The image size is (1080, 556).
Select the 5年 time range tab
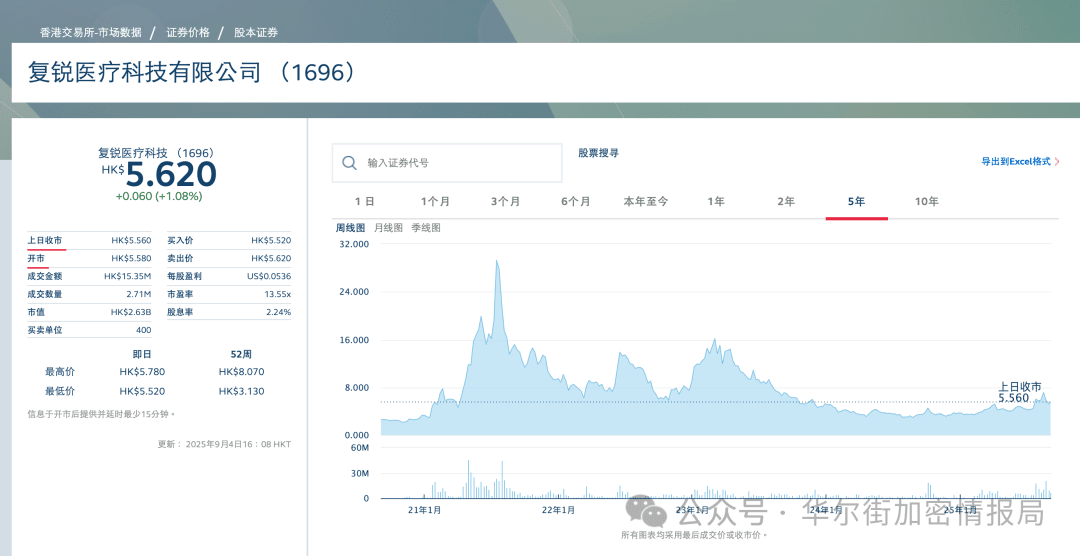pyautogui.click(x=856, y=201)
